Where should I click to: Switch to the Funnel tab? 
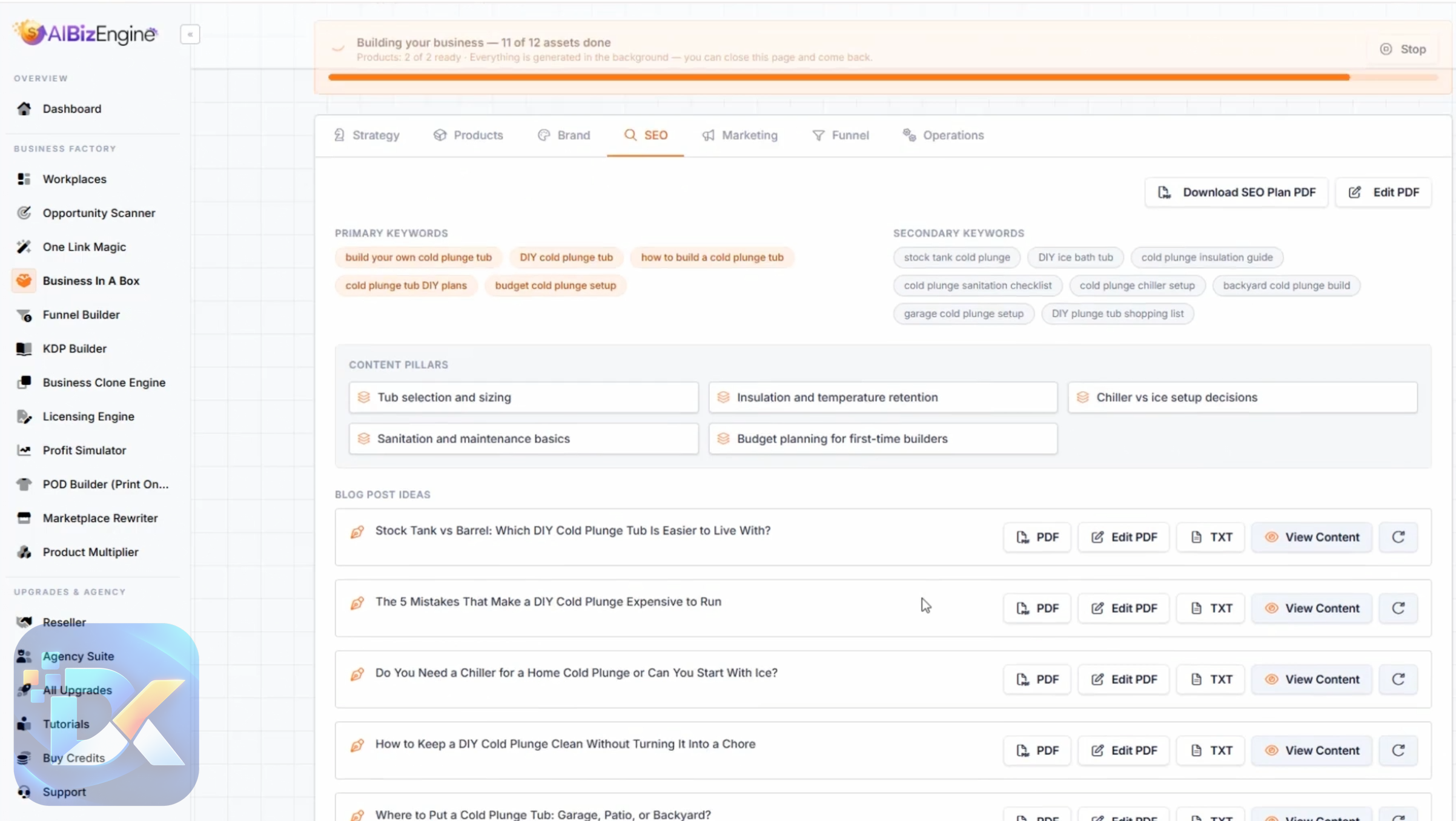click(840, 135)
